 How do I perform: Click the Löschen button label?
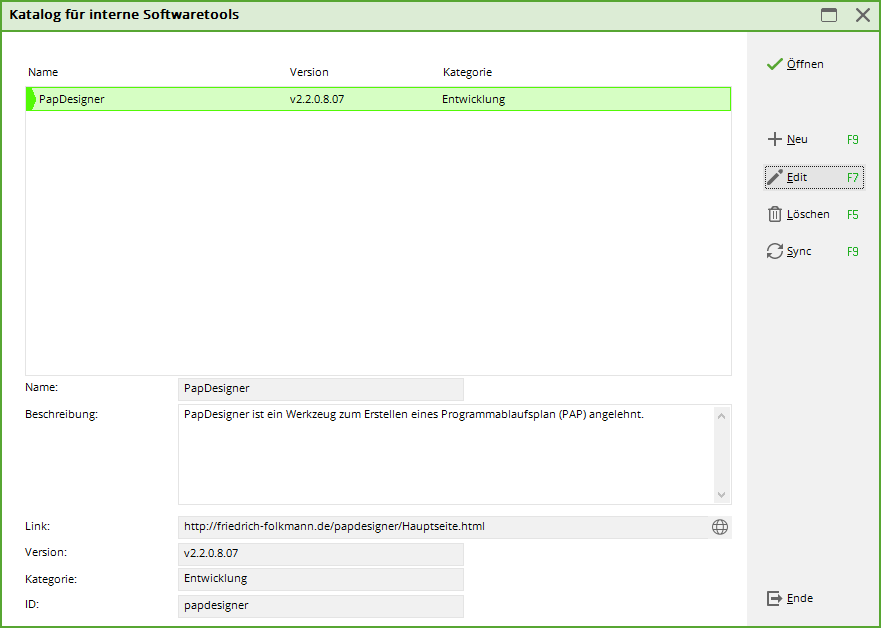[x=808, y=214]
